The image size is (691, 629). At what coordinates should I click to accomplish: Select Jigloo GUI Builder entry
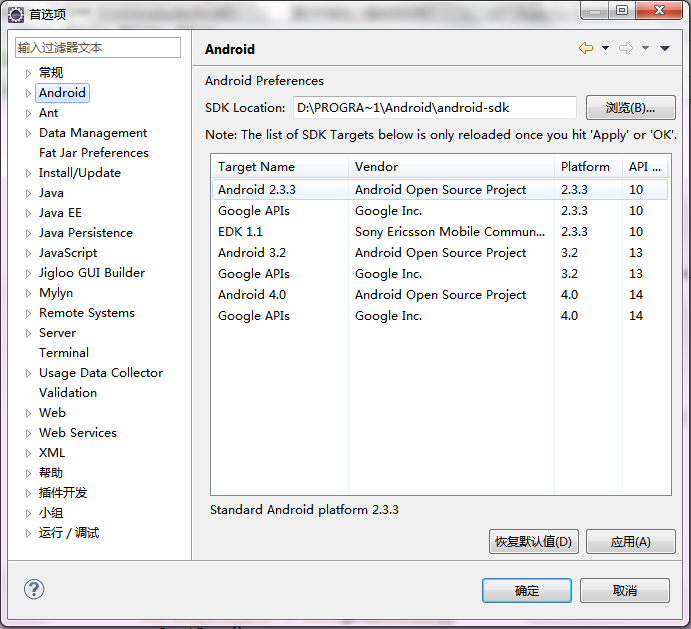tap(92, 273)
